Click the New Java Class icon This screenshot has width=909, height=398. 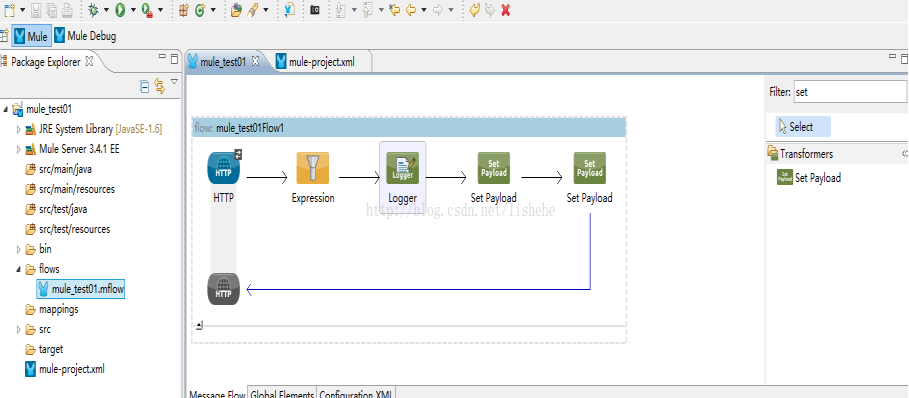200,10
